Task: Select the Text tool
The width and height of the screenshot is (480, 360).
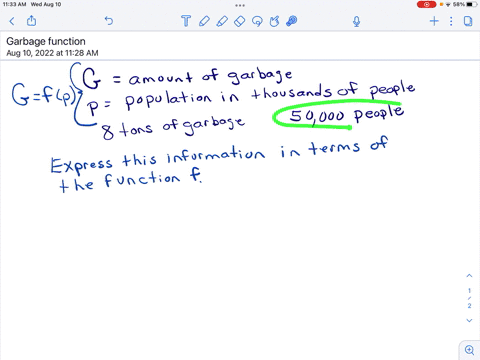Action: (x=186, y=21)
